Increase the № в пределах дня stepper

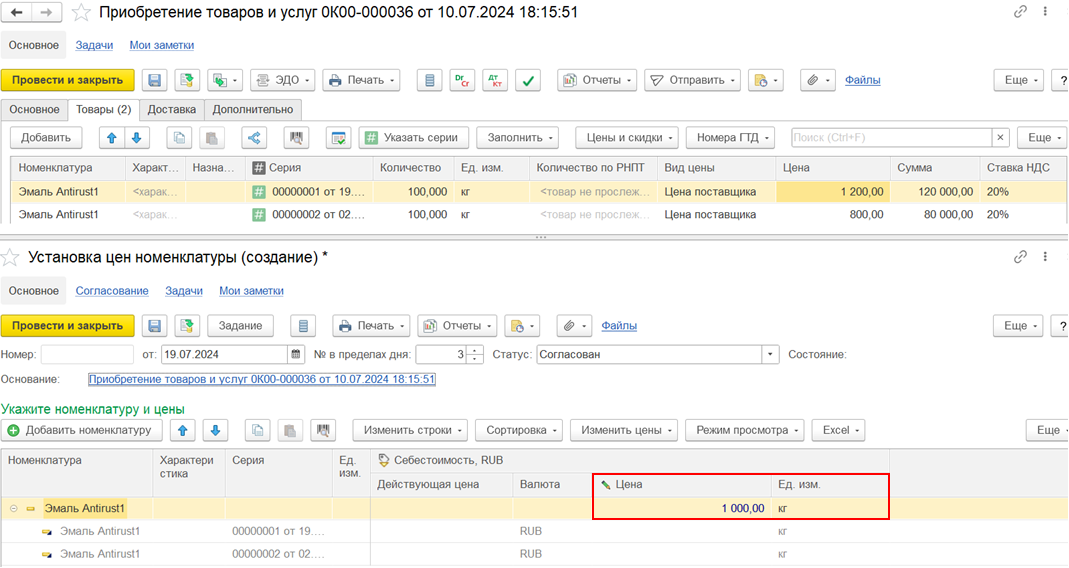tap(475, 350)
